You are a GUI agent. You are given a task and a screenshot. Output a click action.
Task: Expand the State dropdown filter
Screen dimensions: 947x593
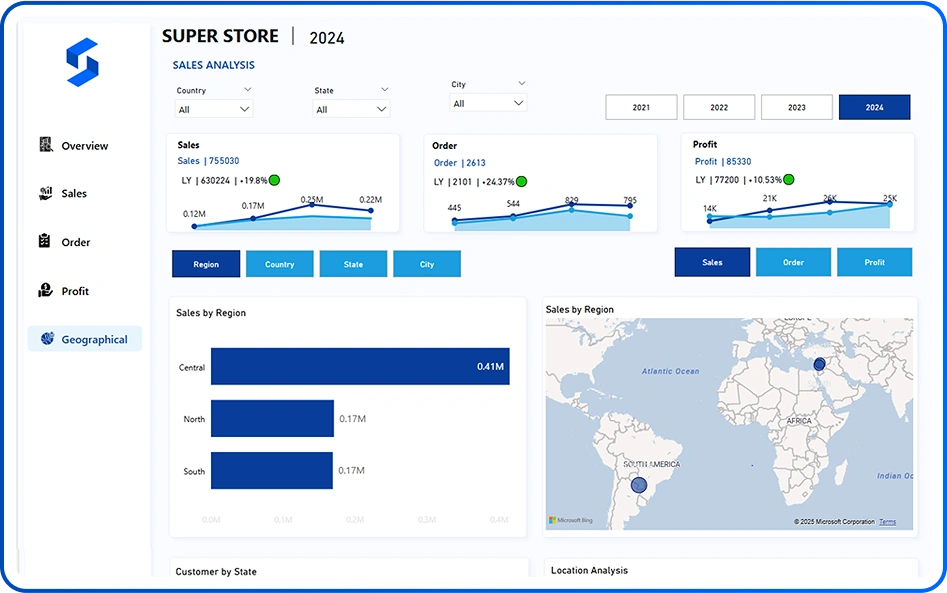tap(351, 109)
